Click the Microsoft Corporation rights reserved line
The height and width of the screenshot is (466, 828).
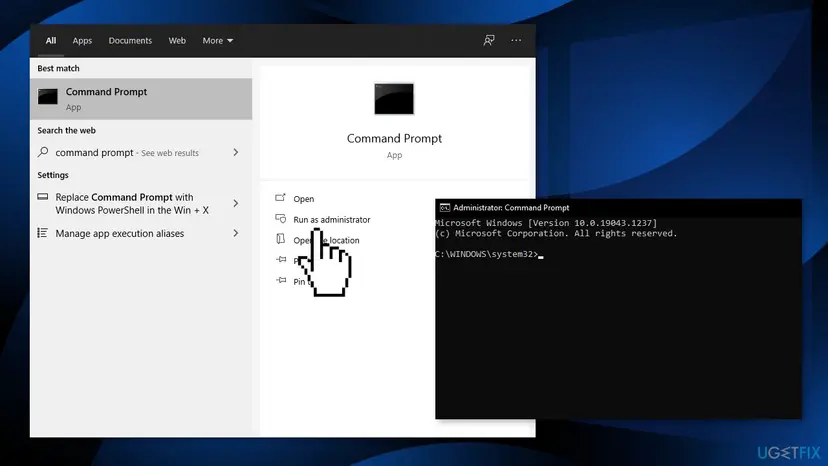coord(556,233)
